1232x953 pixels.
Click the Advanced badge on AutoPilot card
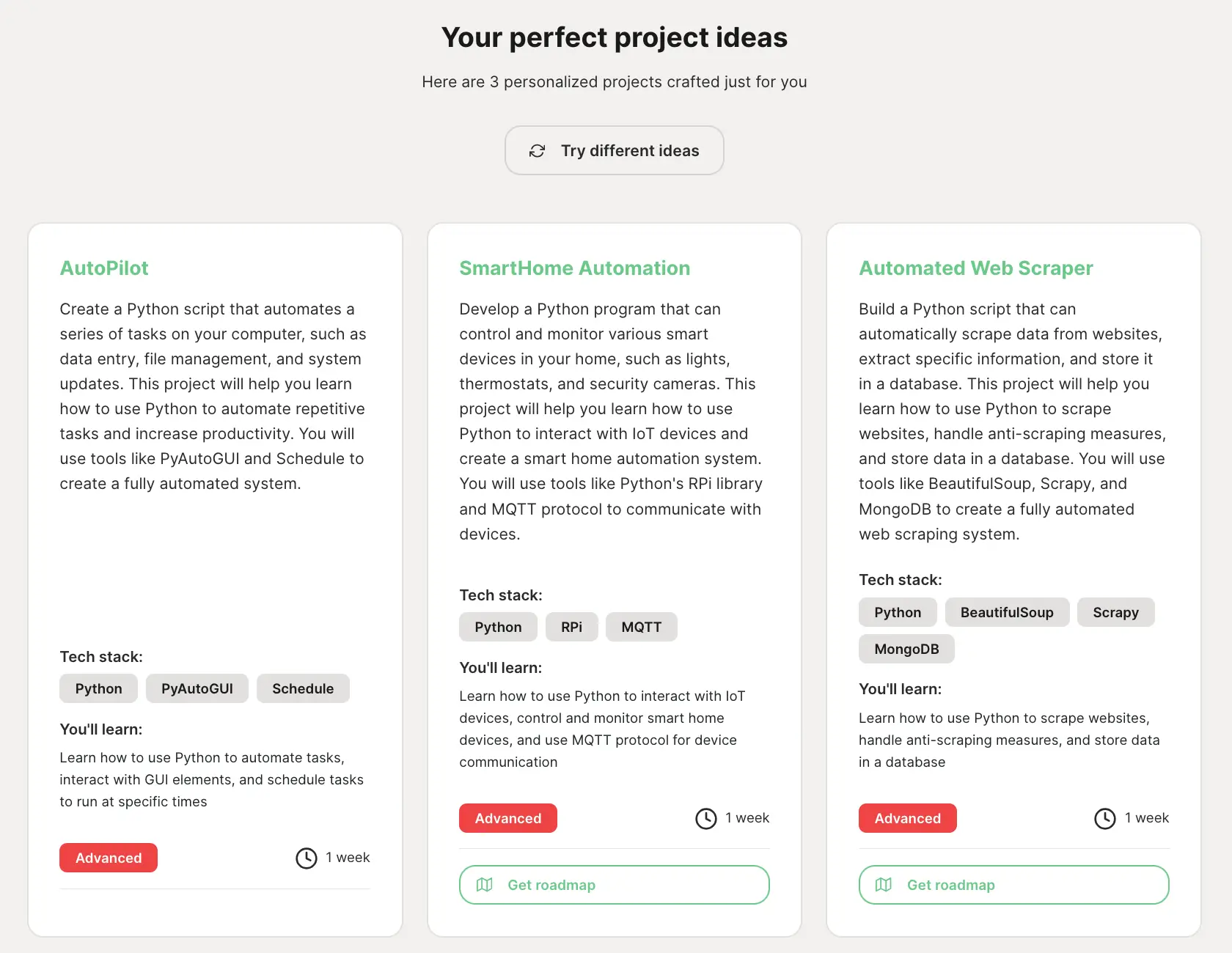(x=109, y=858)
